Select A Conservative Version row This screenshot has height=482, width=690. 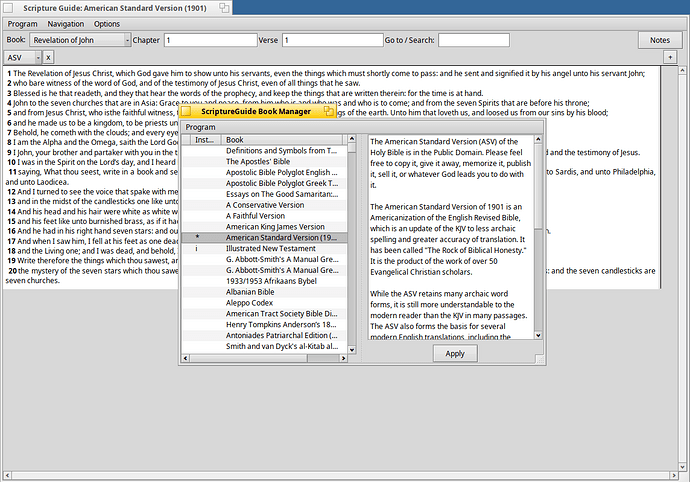click(264, 205)
